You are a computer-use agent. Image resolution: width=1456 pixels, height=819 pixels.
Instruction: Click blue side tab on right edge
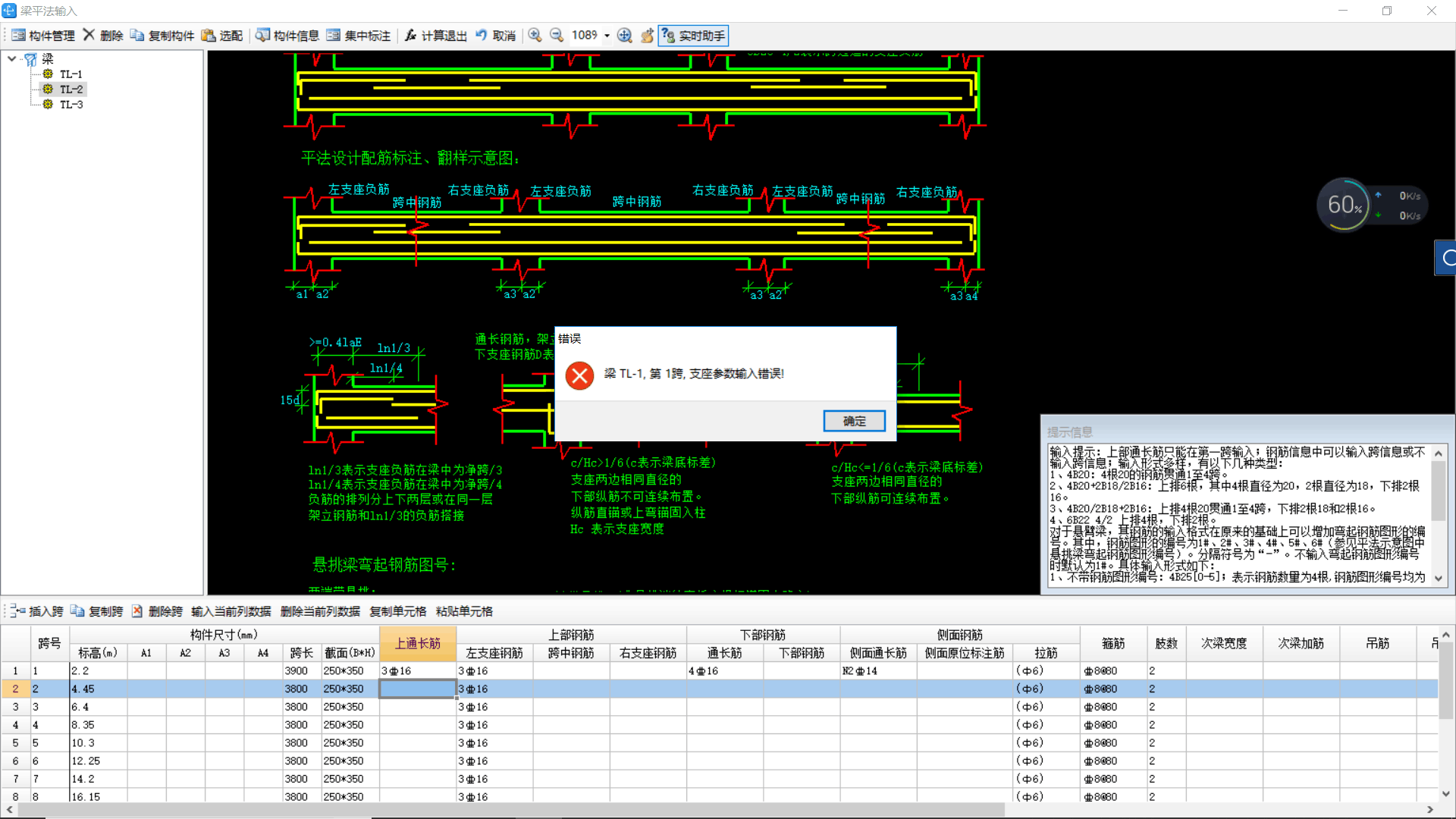[1445, 258]
